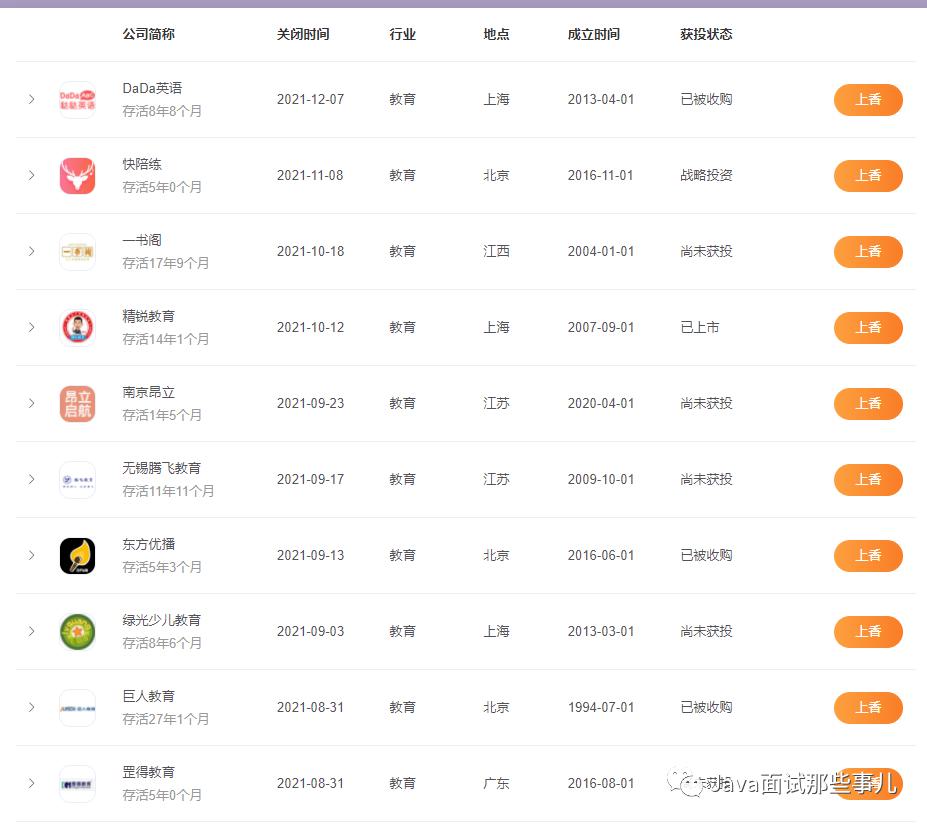The image size is (927, 824).
Task: Click the 关闭时间 column header
Action: point(303,34)
